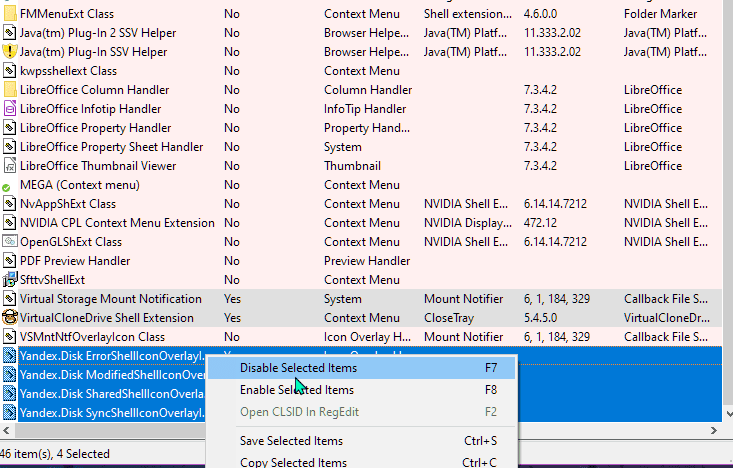Click the vertical scrollbar down arrow
The image size is (733, 468).
[x=728, y=414]
